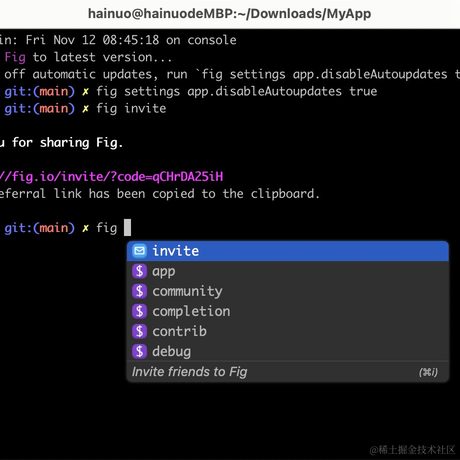The height and width of the screenshot is (460, 460).
Task: Open the fig.io invite referral link
Action: [111, 176]
